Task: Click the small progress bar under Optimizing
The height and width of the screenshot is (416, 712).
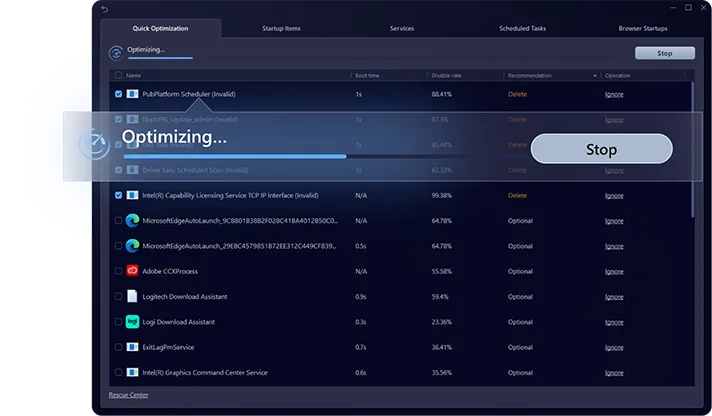Action: pyautogui.click(x=160, y=58)
